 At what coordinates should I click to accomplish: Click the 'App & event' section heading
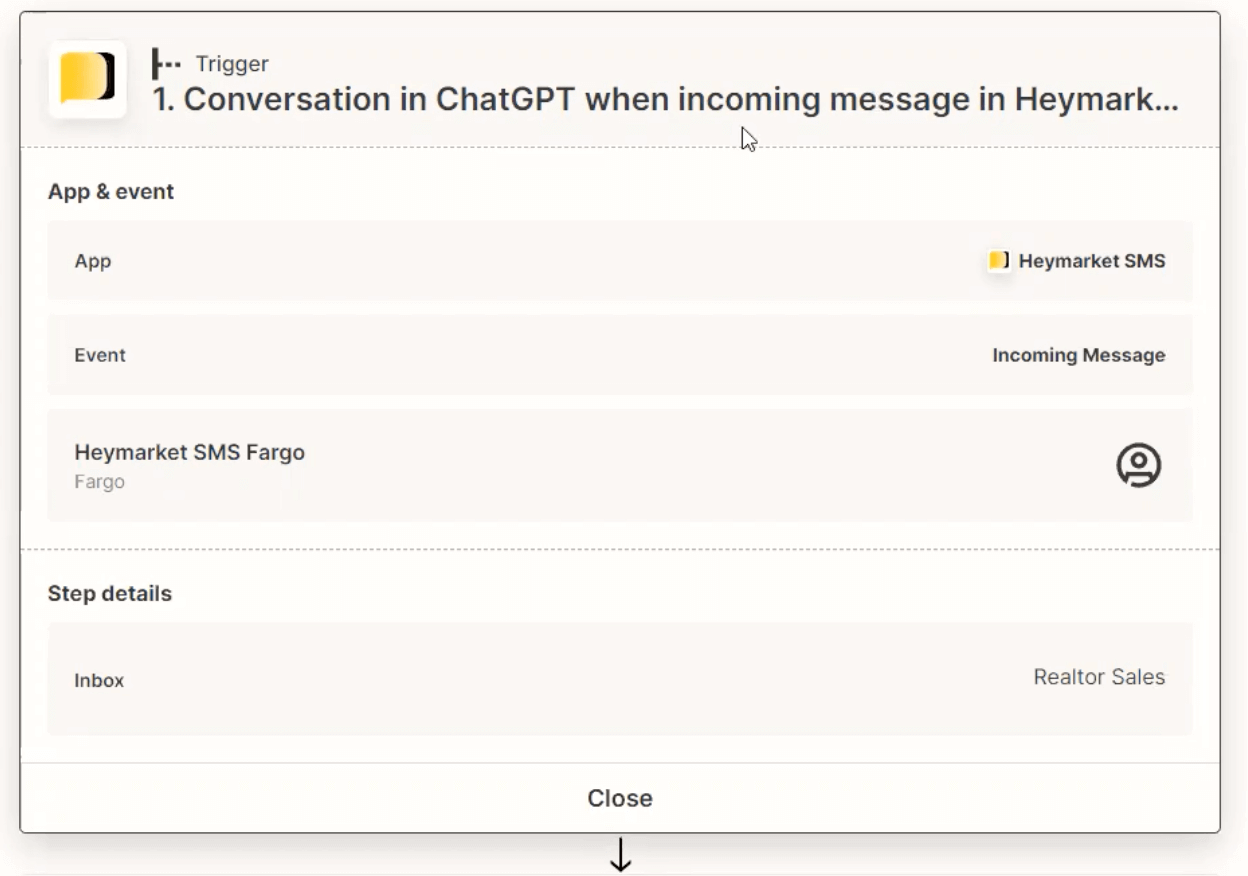coord(111,192)
